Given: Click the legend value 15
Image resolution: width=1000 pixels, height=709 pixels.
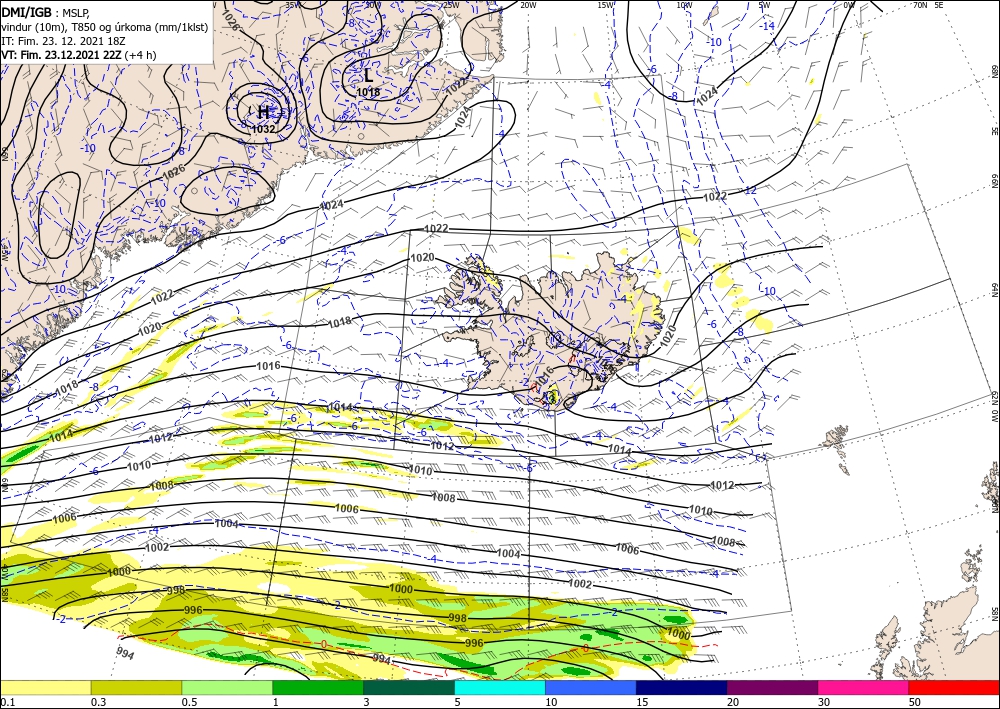Looking at the screenshot, I should [642, 702].
